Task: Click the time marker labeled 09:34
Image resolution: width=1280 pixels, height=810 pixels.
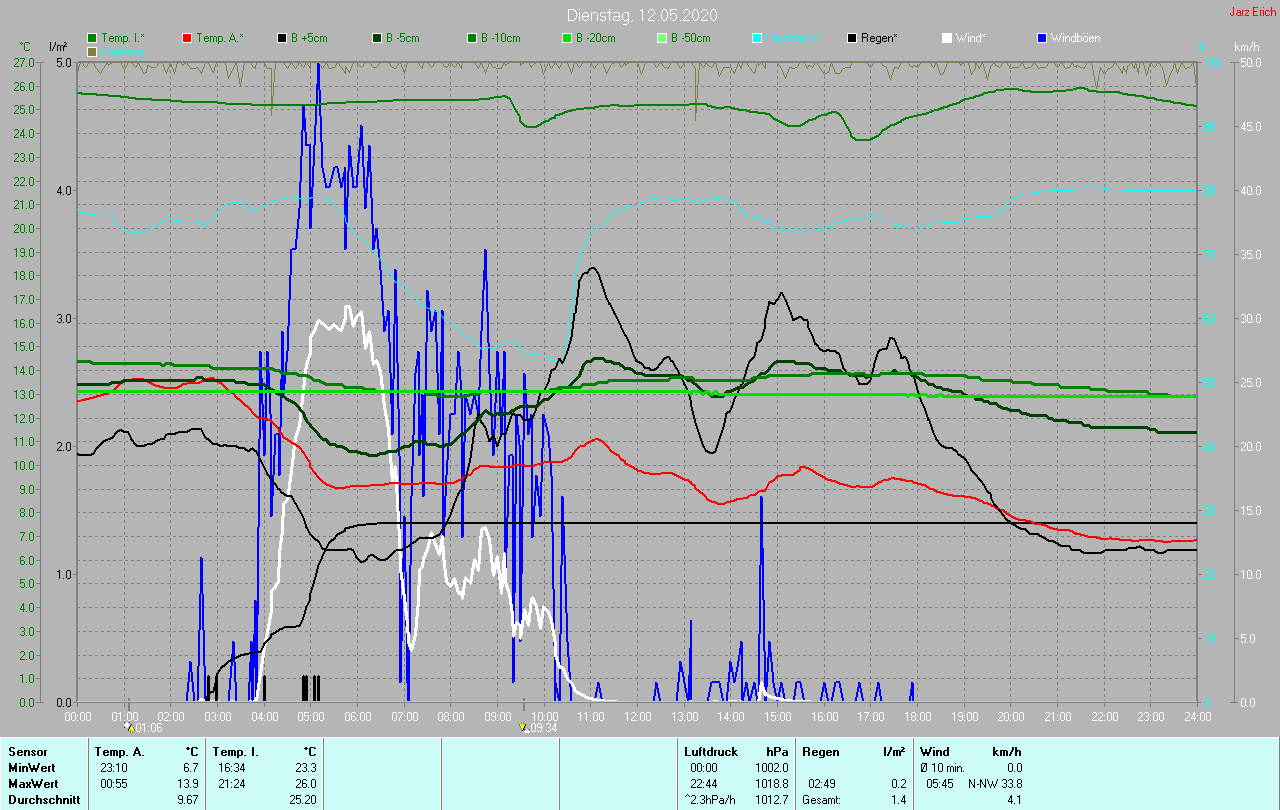Action: pyautogui.click(x=523, y=728)
